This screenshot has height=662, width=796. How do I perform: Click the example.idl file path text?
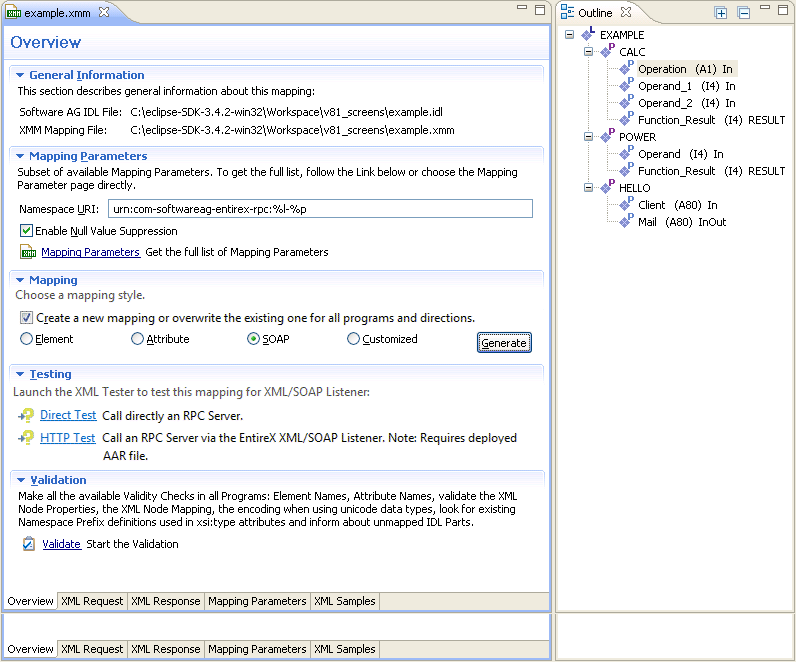286,112
